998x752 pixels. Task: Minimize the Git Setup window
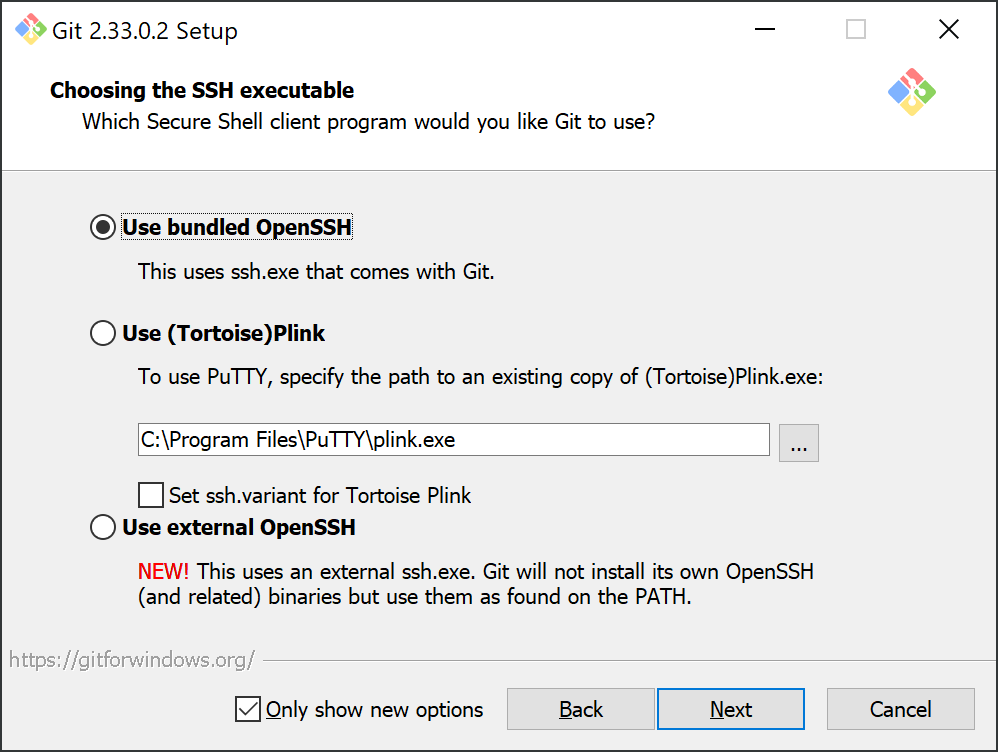coord(764,29)
